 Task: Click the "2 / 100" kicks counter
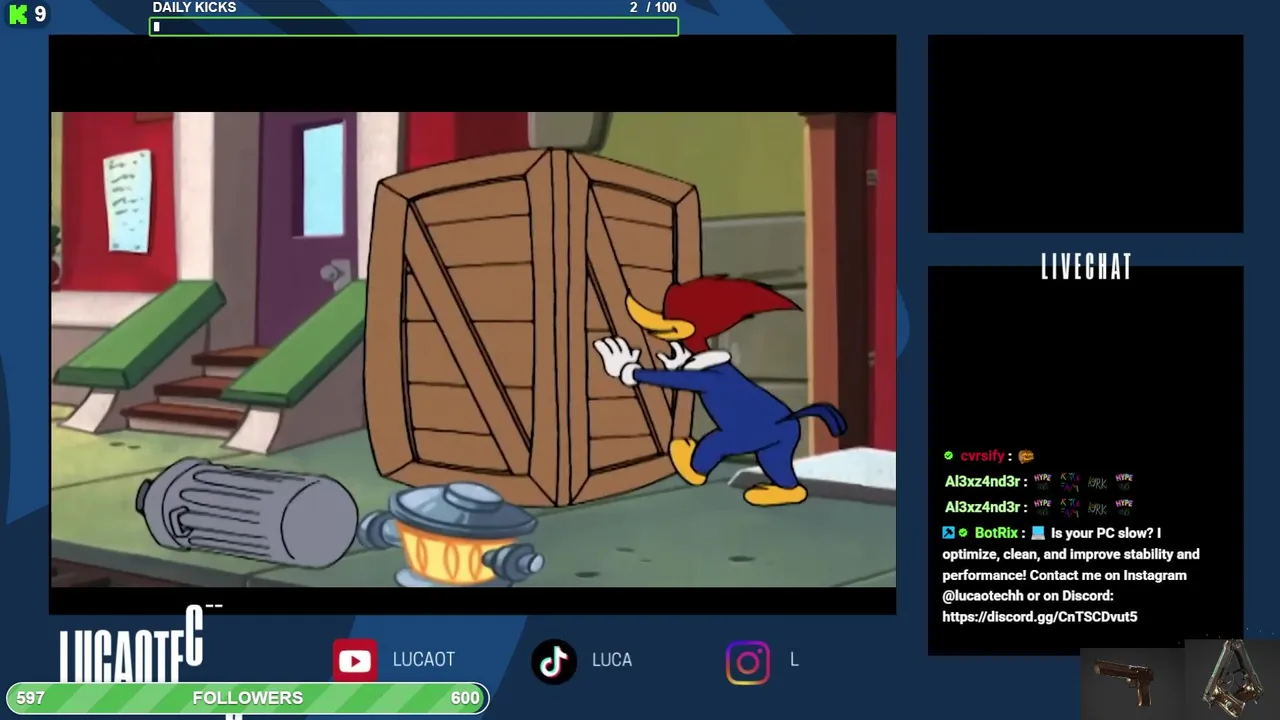tap(653, 8)
